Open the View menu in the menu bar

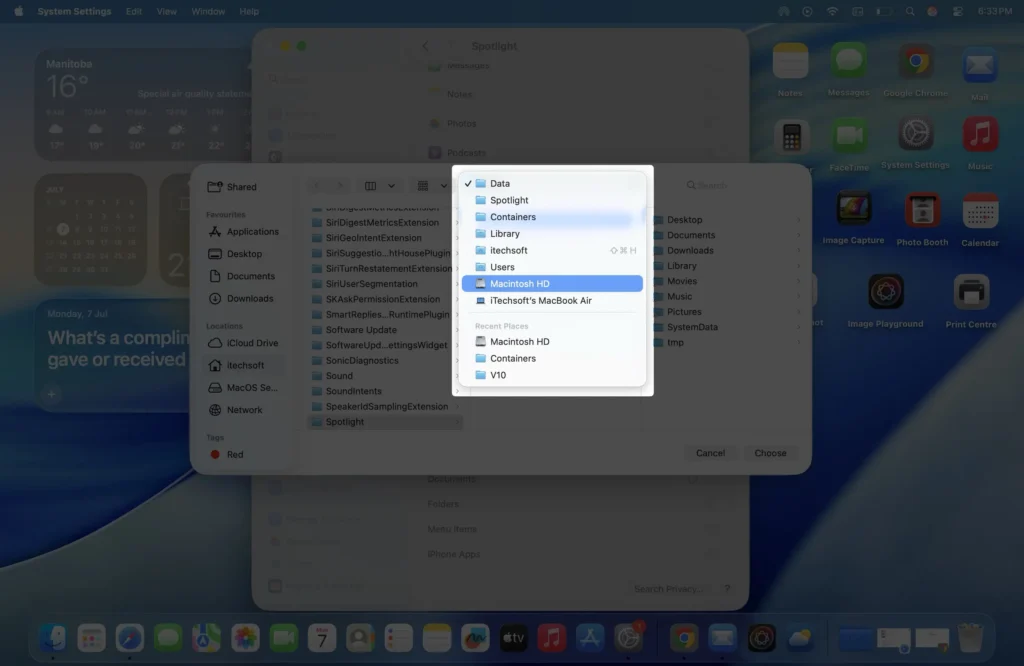[166, 11]
